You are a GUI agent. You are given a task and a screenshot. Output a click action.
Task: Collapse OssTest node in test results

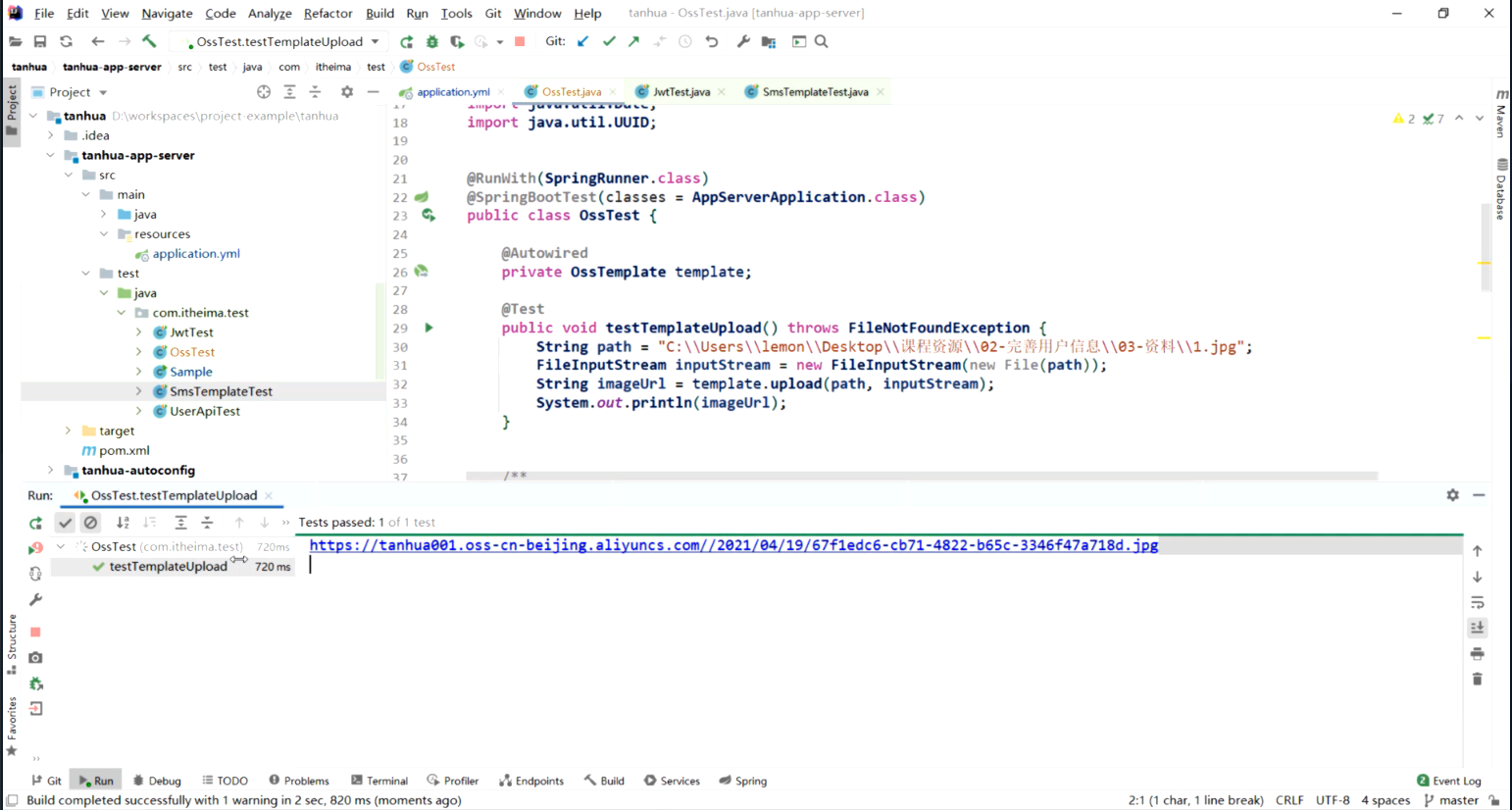(x=60, y=546)
